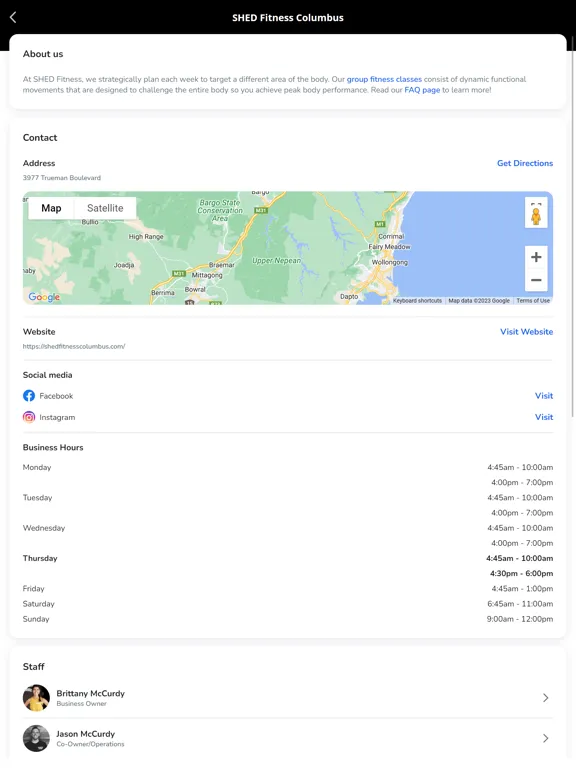Switch map to Map view
Viewport: 576px width, 768px height.
pyautogui.click(x=51, y=208)
